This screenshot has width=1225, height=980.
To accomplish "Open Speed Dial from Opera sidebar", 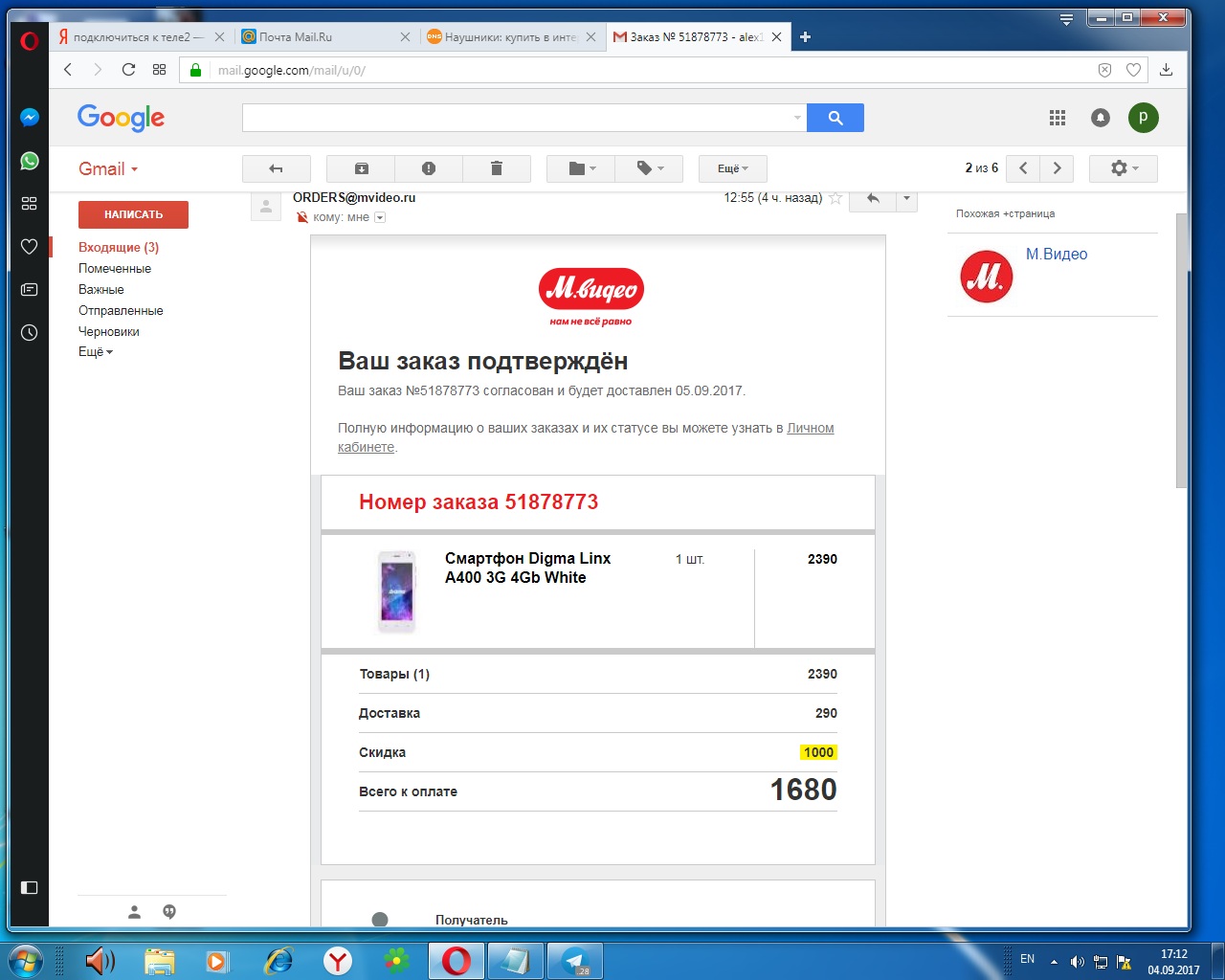I will point(30,204).
